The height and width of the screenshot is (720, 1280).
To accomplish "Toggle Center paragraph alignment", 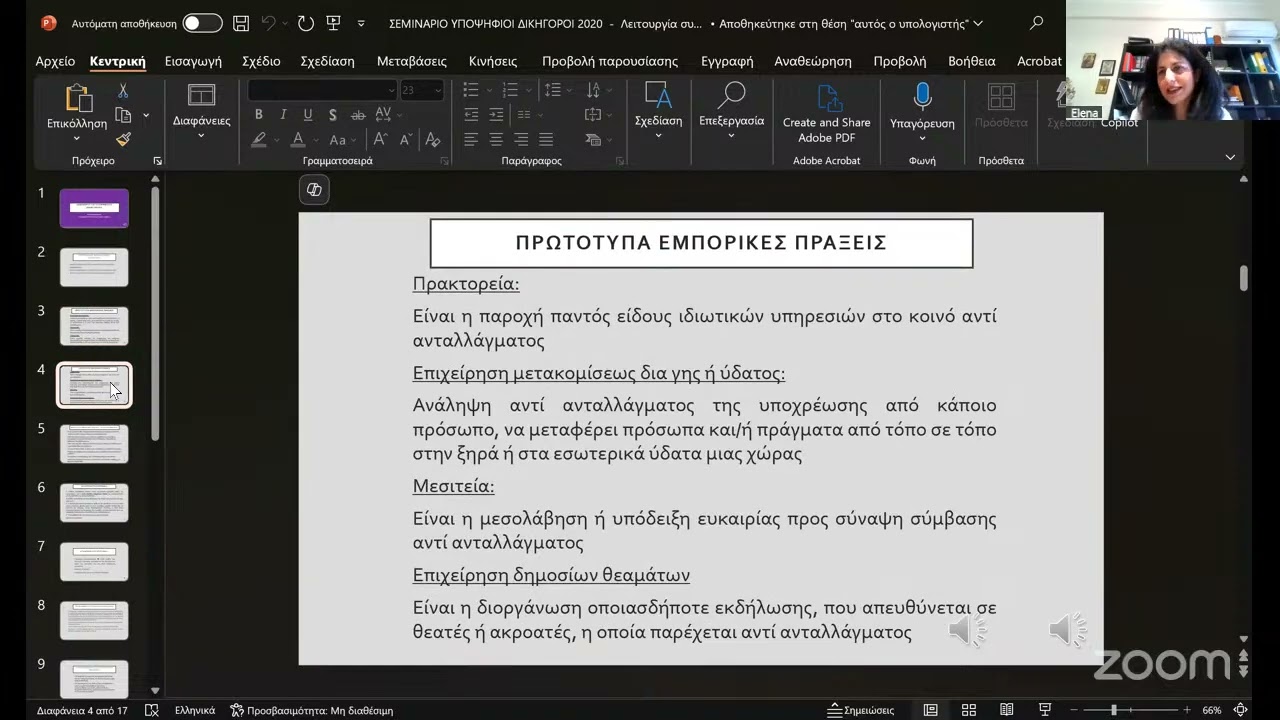I will point(496,140).
